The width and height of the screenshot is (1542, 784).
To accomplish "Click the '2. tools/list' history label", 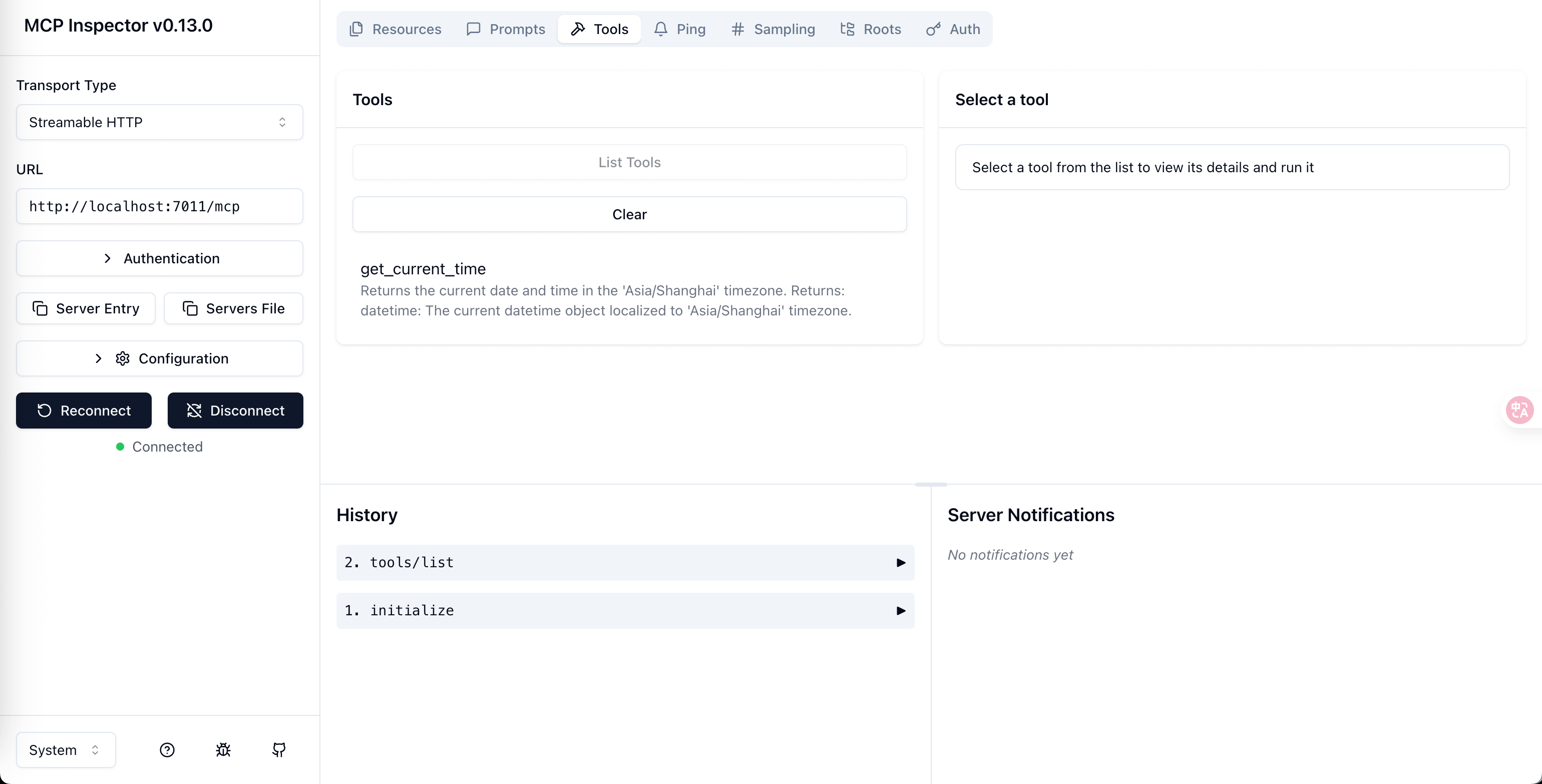I will [399, 563].
